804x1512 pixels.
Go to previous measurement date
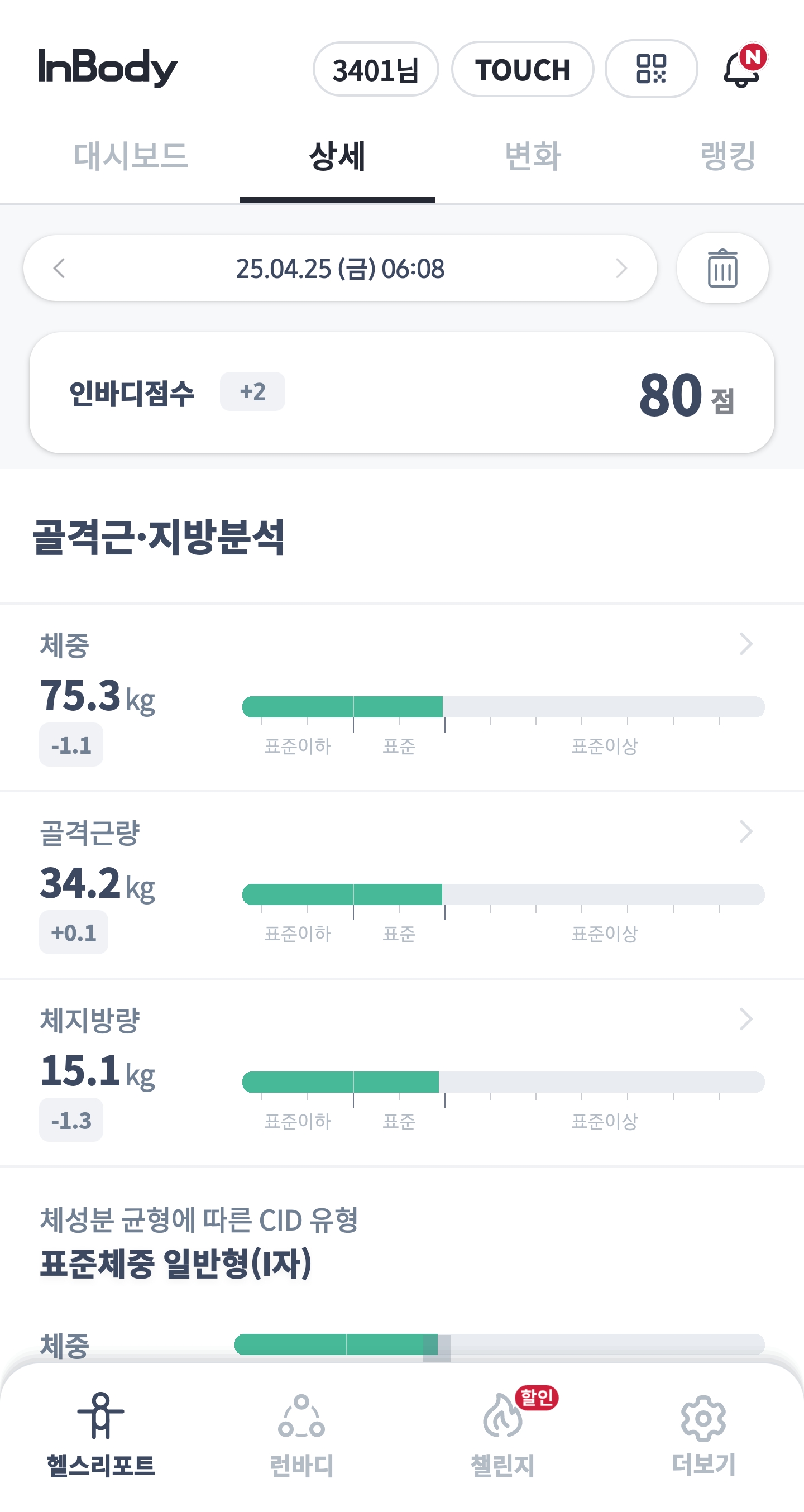[59, 268]
